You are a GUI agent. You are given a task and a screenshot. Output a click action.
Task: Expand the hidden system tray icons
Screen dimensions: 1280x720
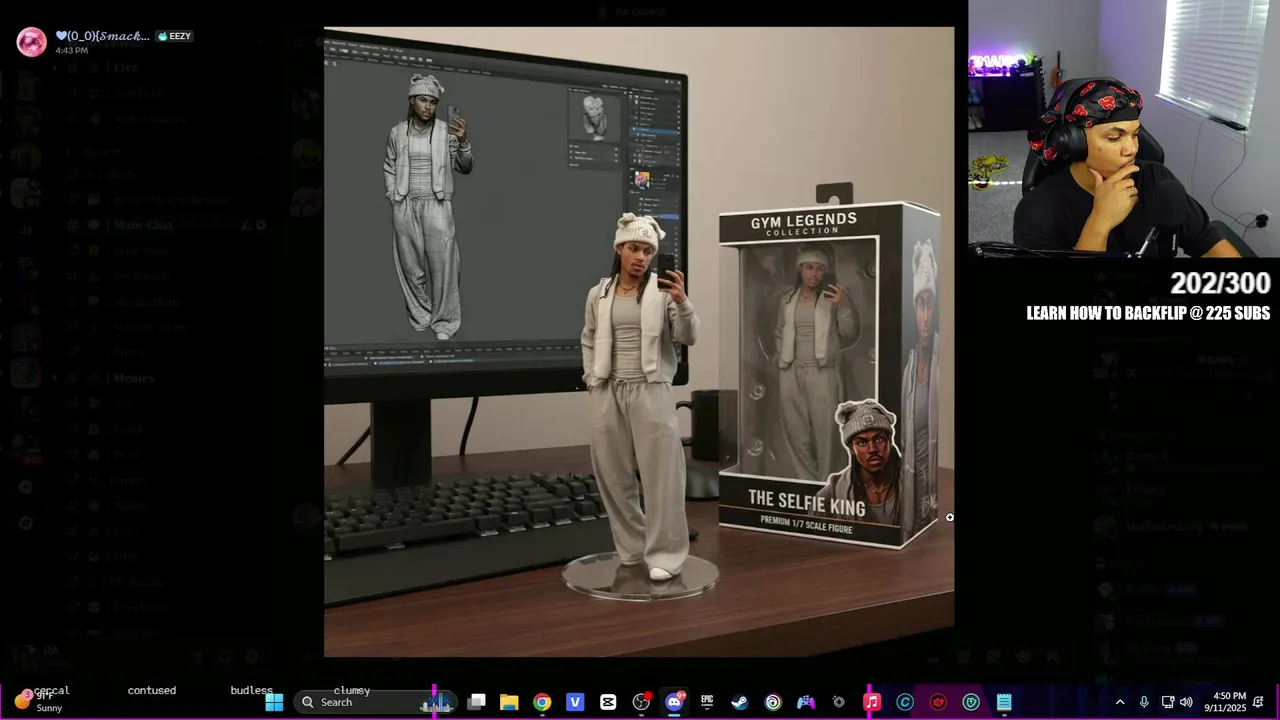(1120, 702)
